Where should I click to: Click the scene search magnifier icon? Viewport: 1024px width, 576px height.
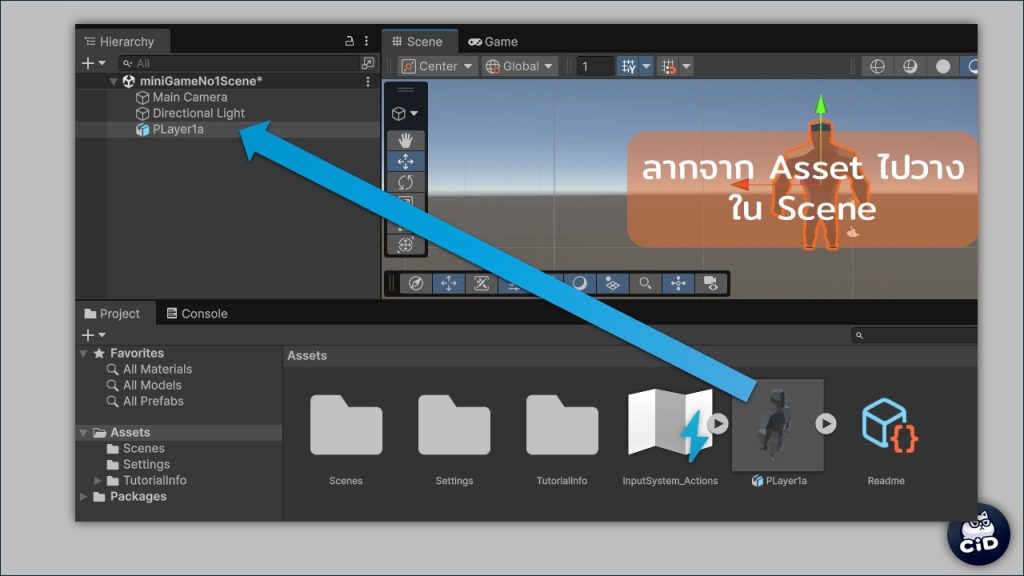click(645, 284)
